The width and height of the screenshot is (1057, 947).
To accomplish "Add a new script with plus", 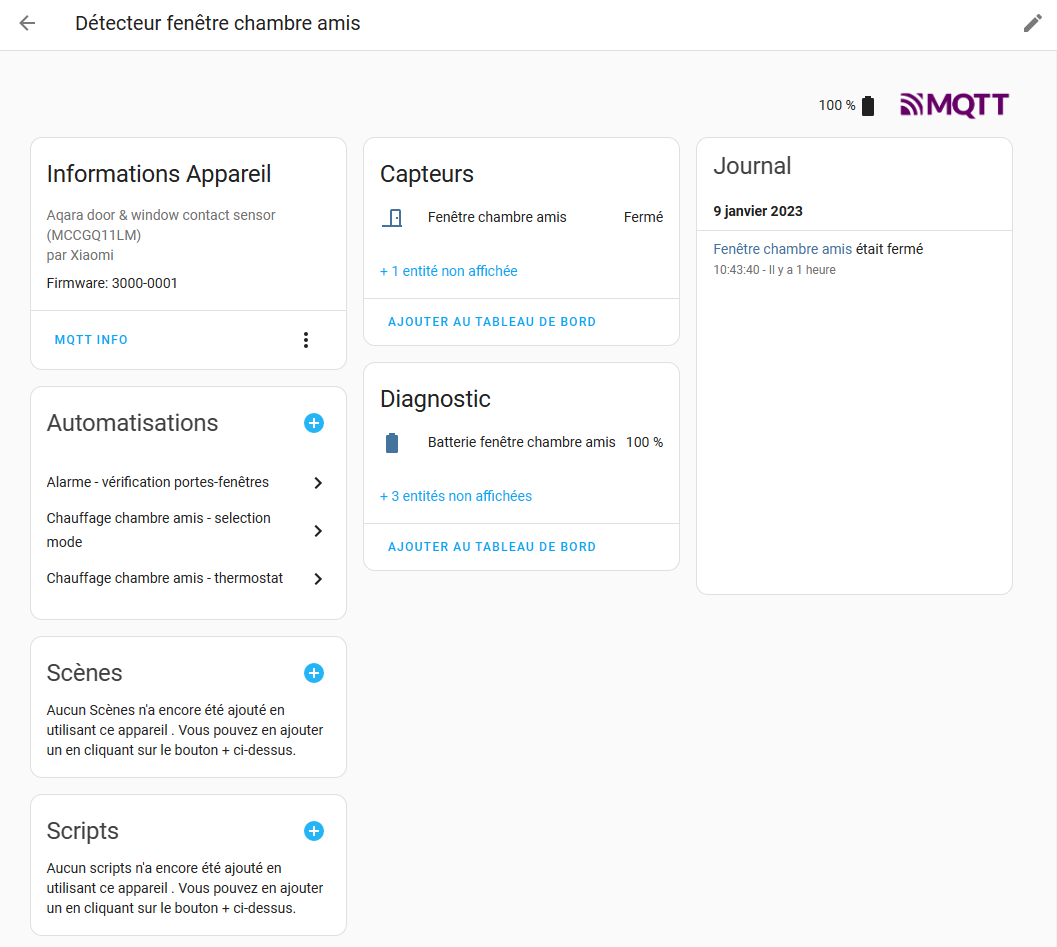I will point(313,831).
